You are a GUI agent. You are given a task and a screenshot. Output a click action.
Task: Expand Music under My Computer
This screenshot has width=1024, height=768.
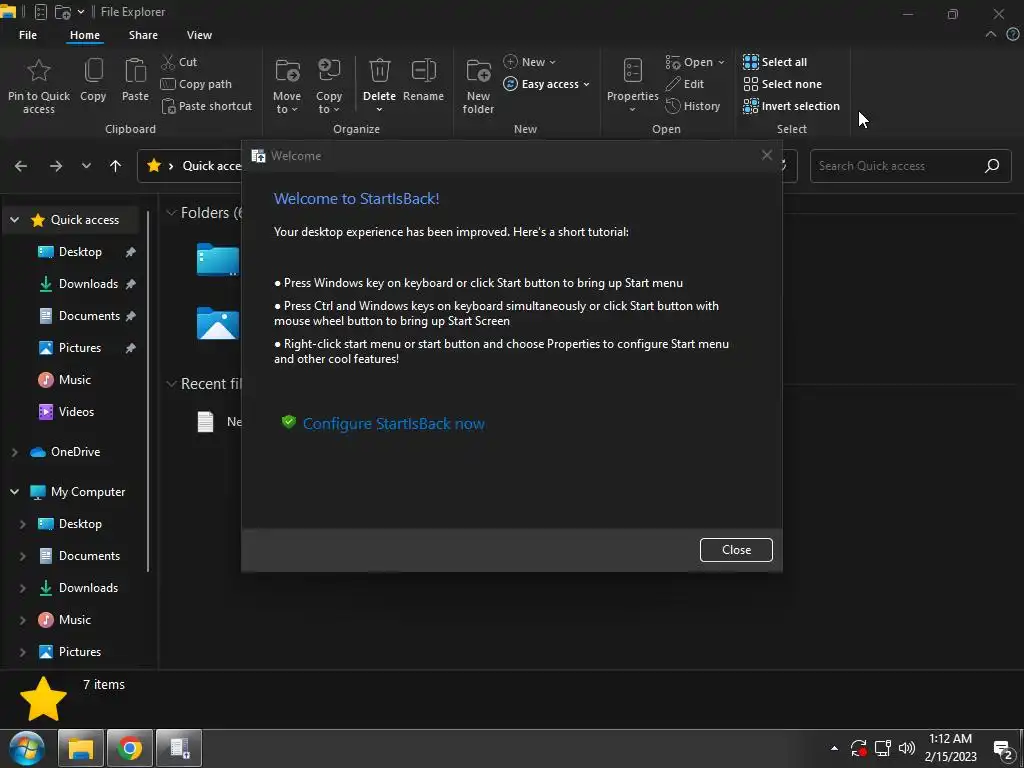tap(22, 620)
